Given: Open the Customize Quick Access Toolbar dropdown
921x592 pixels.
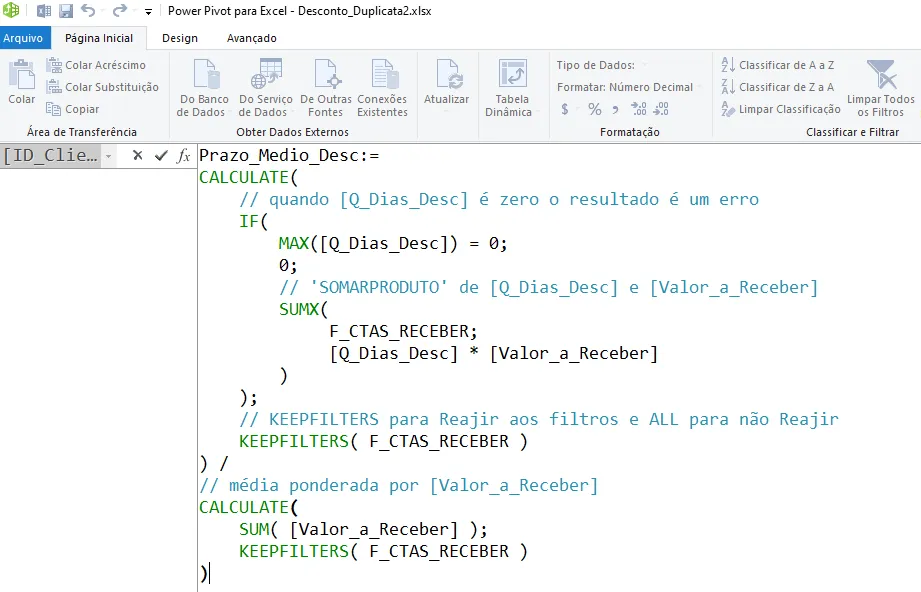Looking at the screenshot, I should pyautogui.click(x=148, y=12).
